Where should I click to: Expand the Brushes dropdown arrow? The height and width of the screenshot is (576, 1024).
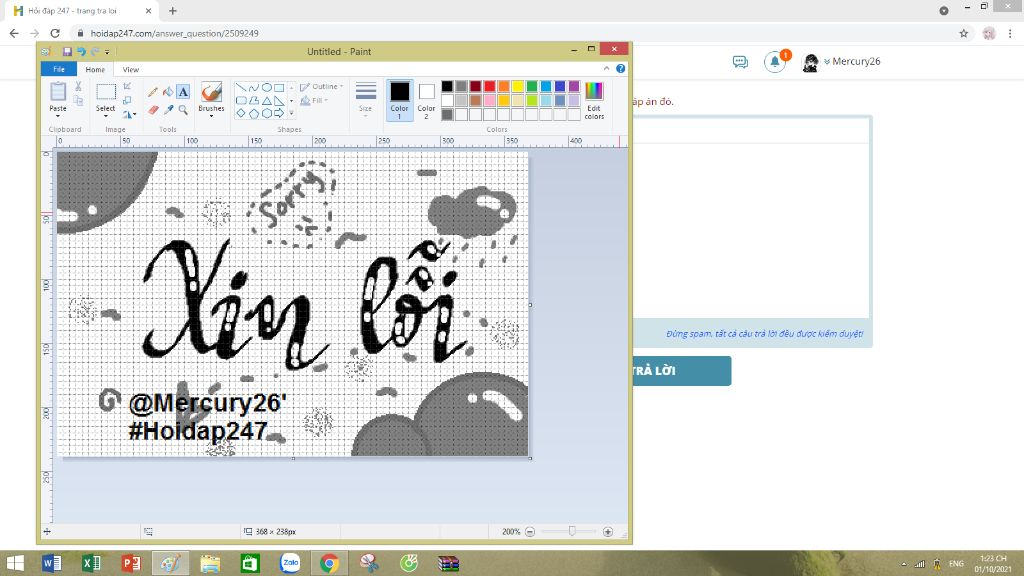211,116
